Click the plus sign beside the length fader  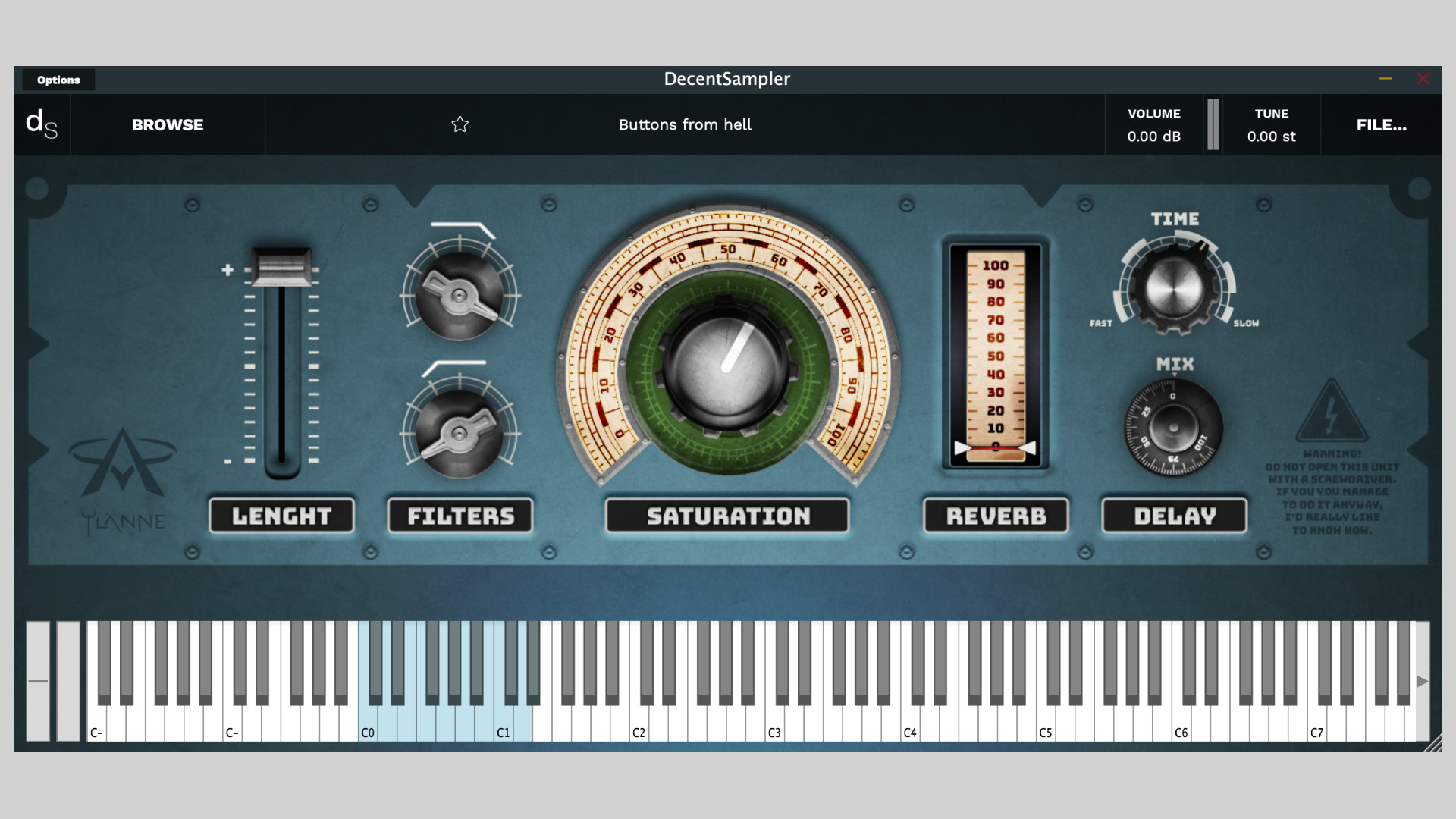[x=227, y=270]
